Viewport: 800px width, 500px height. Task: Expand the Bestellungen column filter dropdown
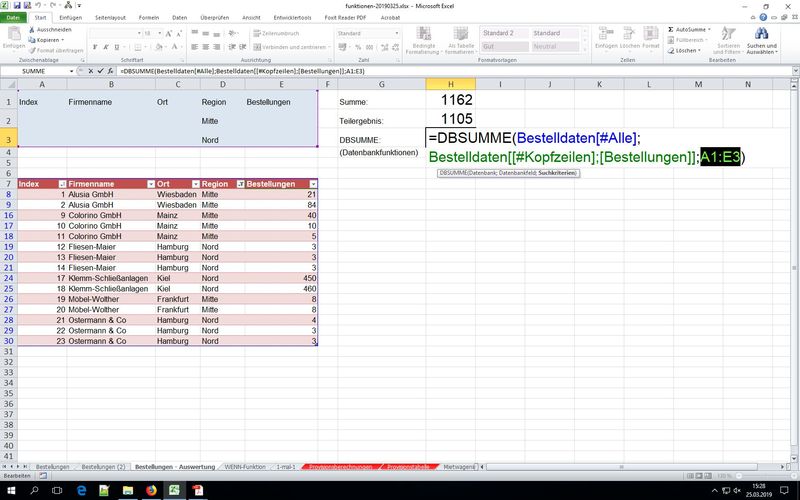[x=313, y=184]
